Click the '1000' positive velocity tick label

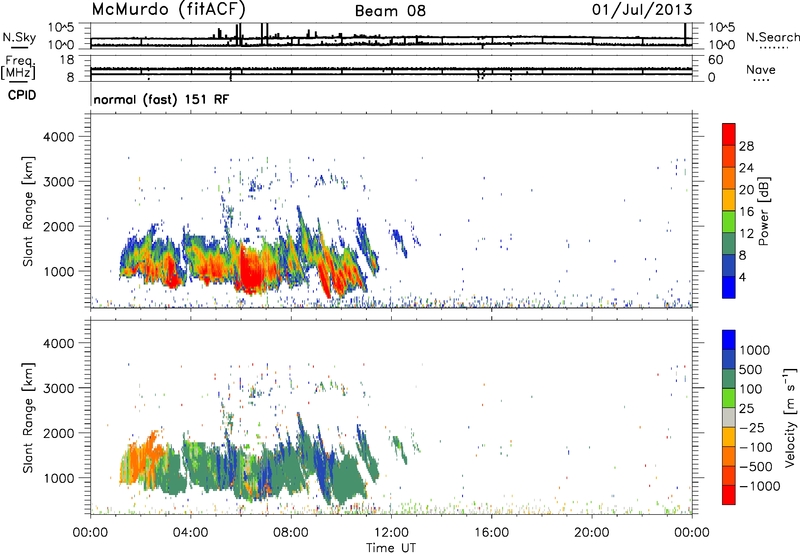755,350
